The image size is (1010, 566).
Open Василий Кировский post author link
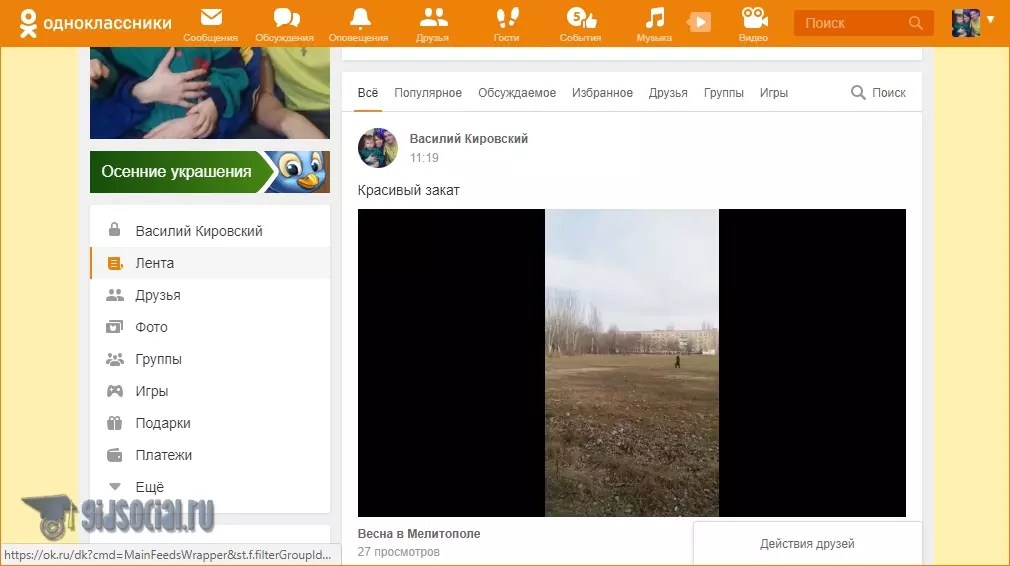(468, 139)
